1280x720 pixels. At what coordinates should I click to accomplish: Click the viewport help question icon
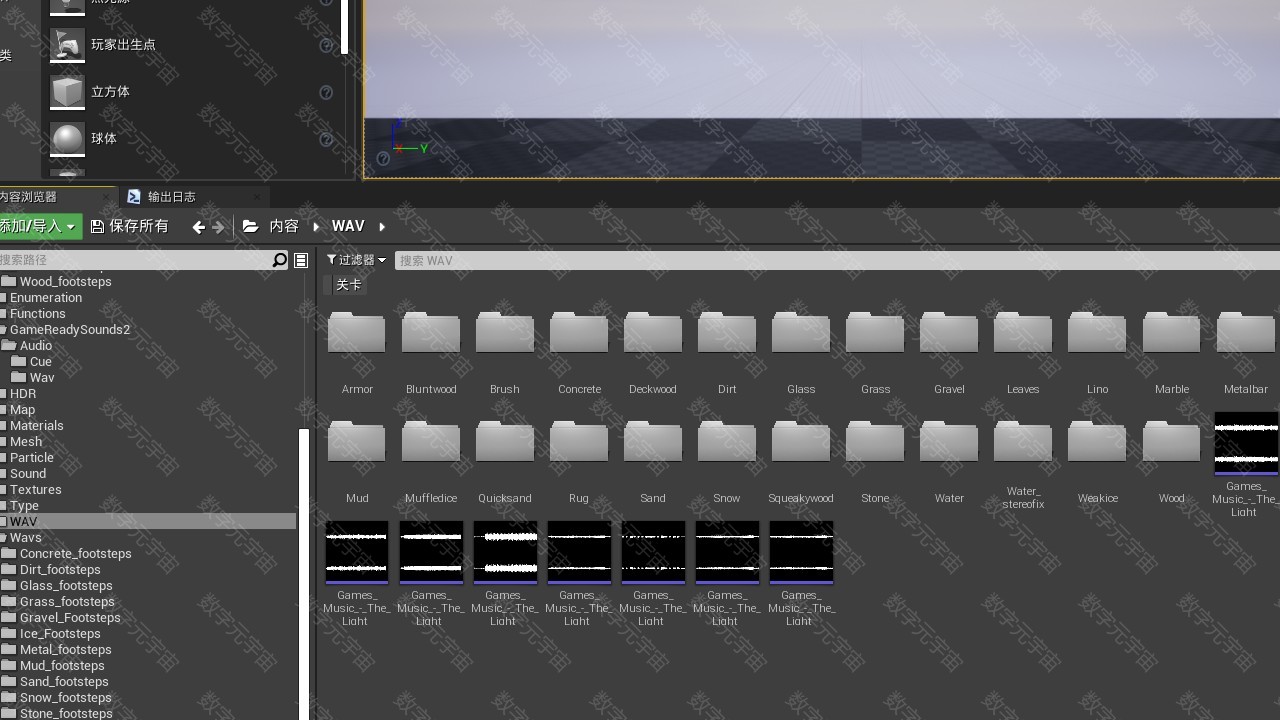[383, 158]
